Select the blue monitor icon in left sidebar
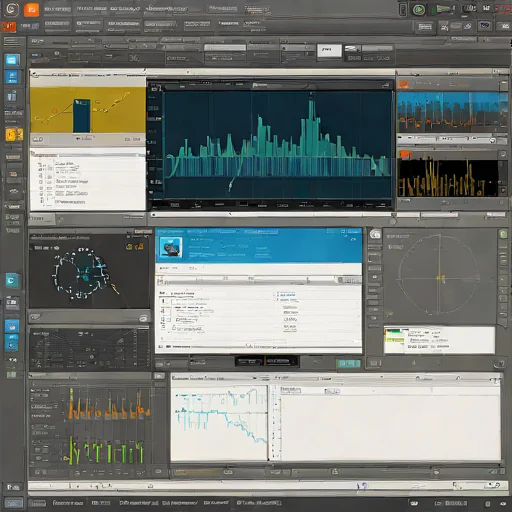The image size is (512, 512). tap(12, 60)
